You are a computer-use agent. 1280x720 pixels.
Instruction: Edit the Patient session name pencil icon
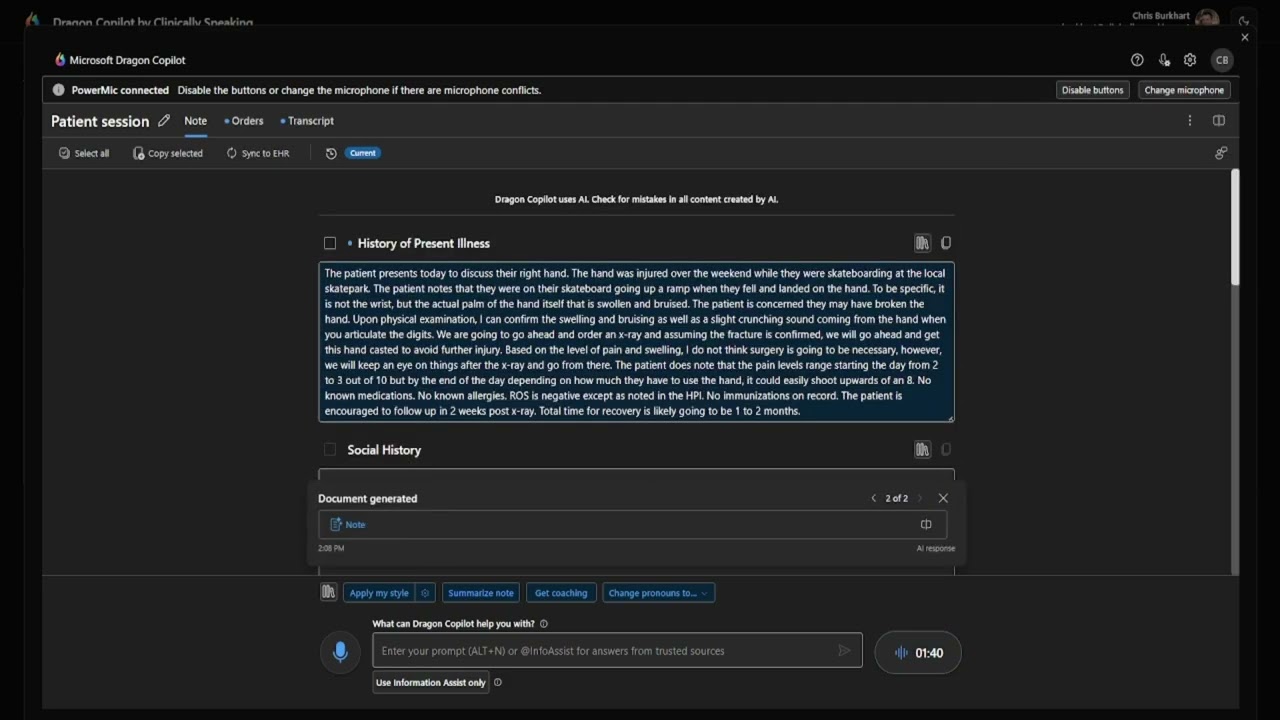(164, 121)
